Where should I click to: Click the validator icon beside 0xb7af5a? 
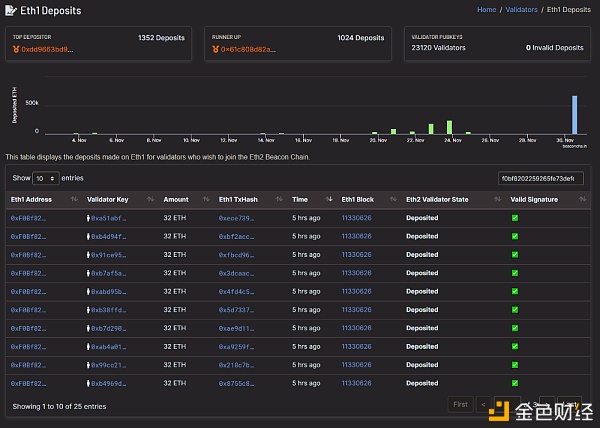click(88, 273)
